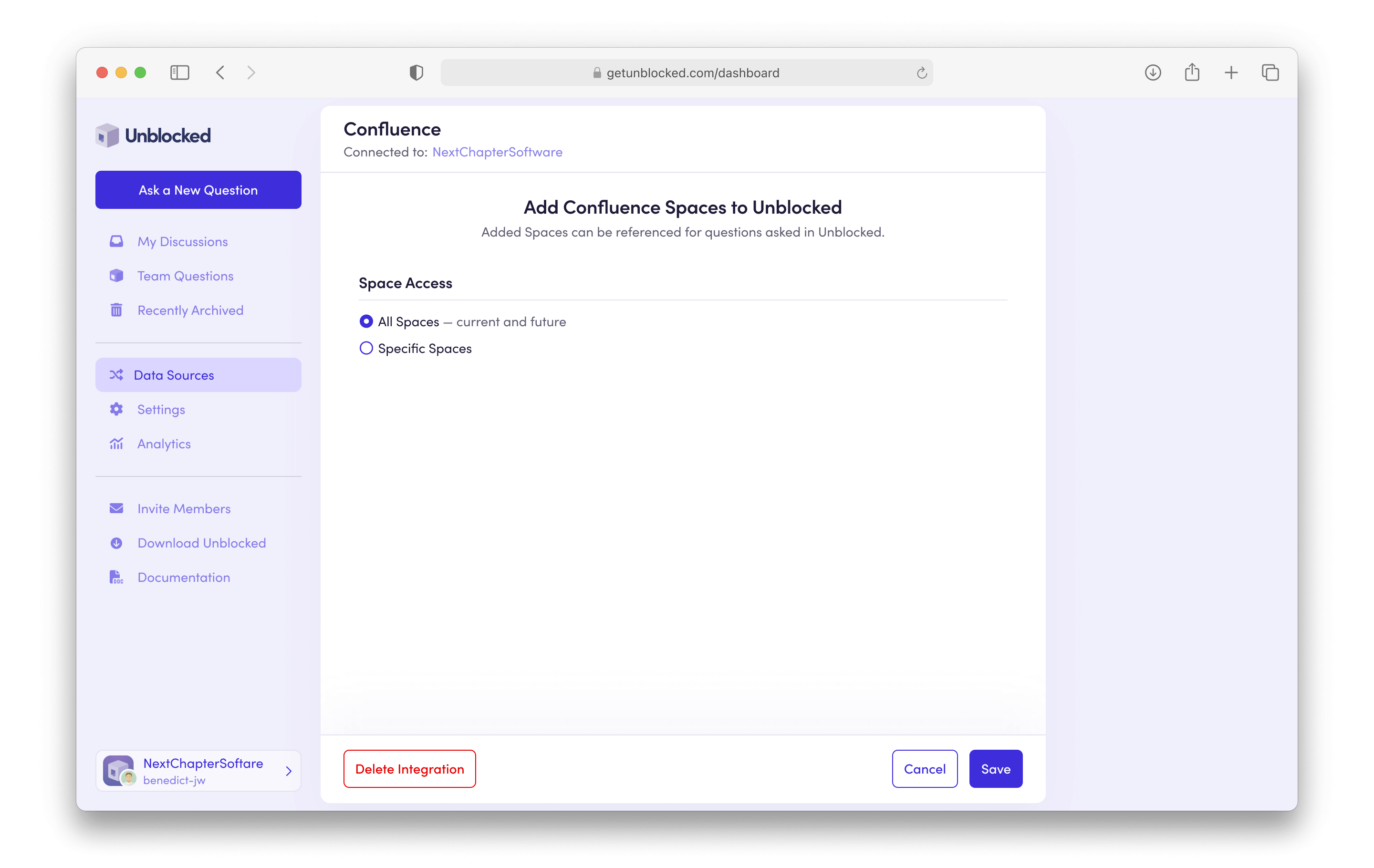
Task: Click the Delete Integration button
Action: tap(409, 768)
